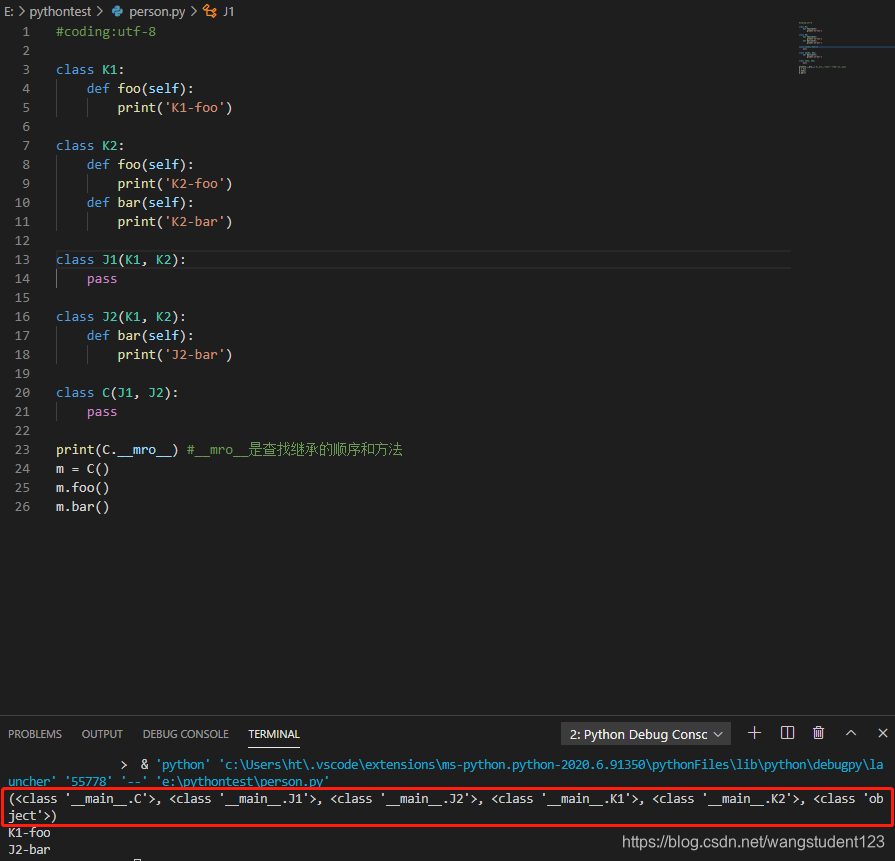Click the 'm = C()' line
895x861 pixels.
coord(82,469)
